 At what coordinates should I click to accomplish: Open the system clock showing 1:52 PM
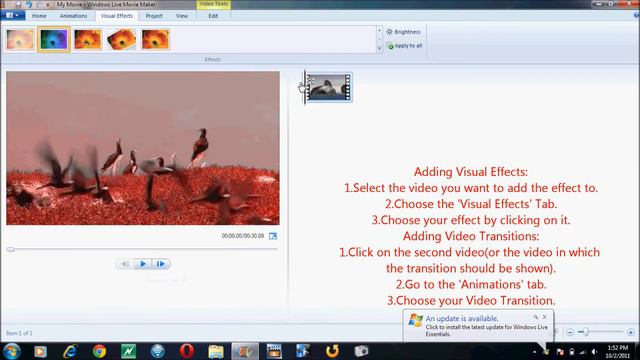(x=618, y=351)
